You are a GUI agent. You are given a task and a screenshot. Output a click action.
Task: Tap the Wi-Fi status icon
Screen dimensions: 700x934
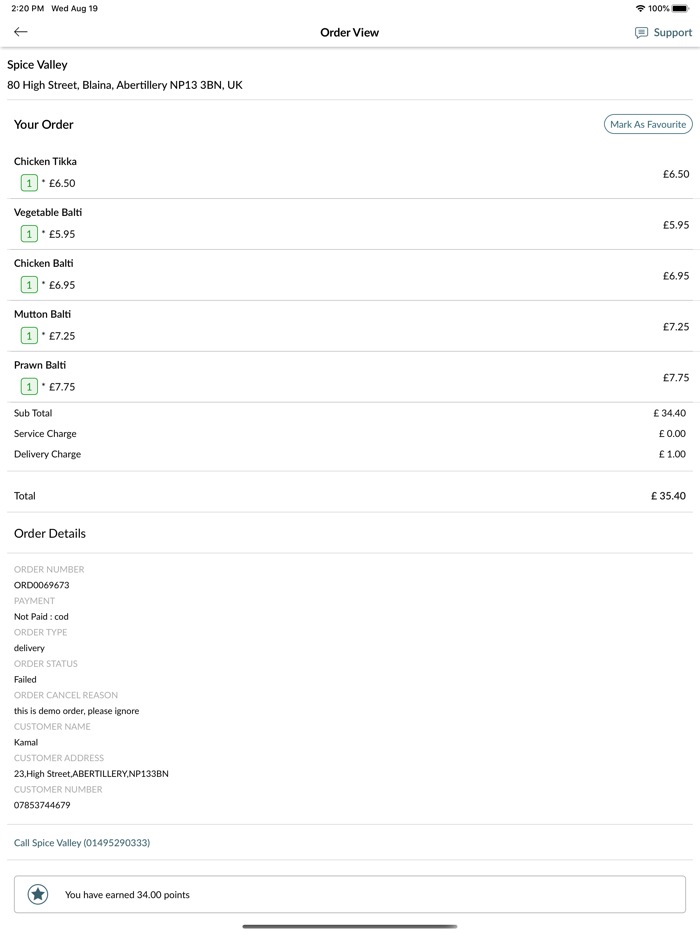coord(640,8)
